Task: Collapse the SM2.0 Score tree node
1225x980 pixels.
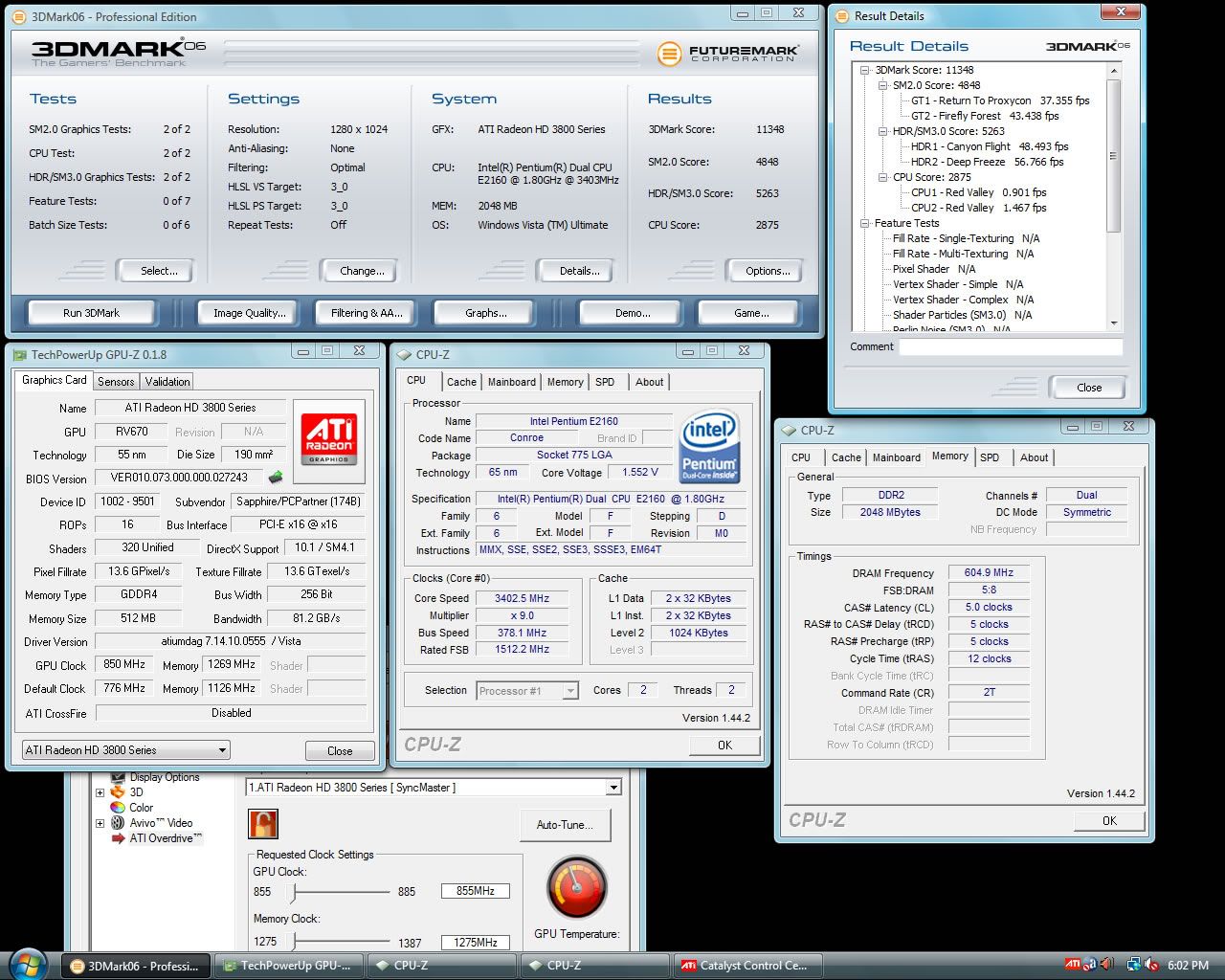Action: click(882, 85)
